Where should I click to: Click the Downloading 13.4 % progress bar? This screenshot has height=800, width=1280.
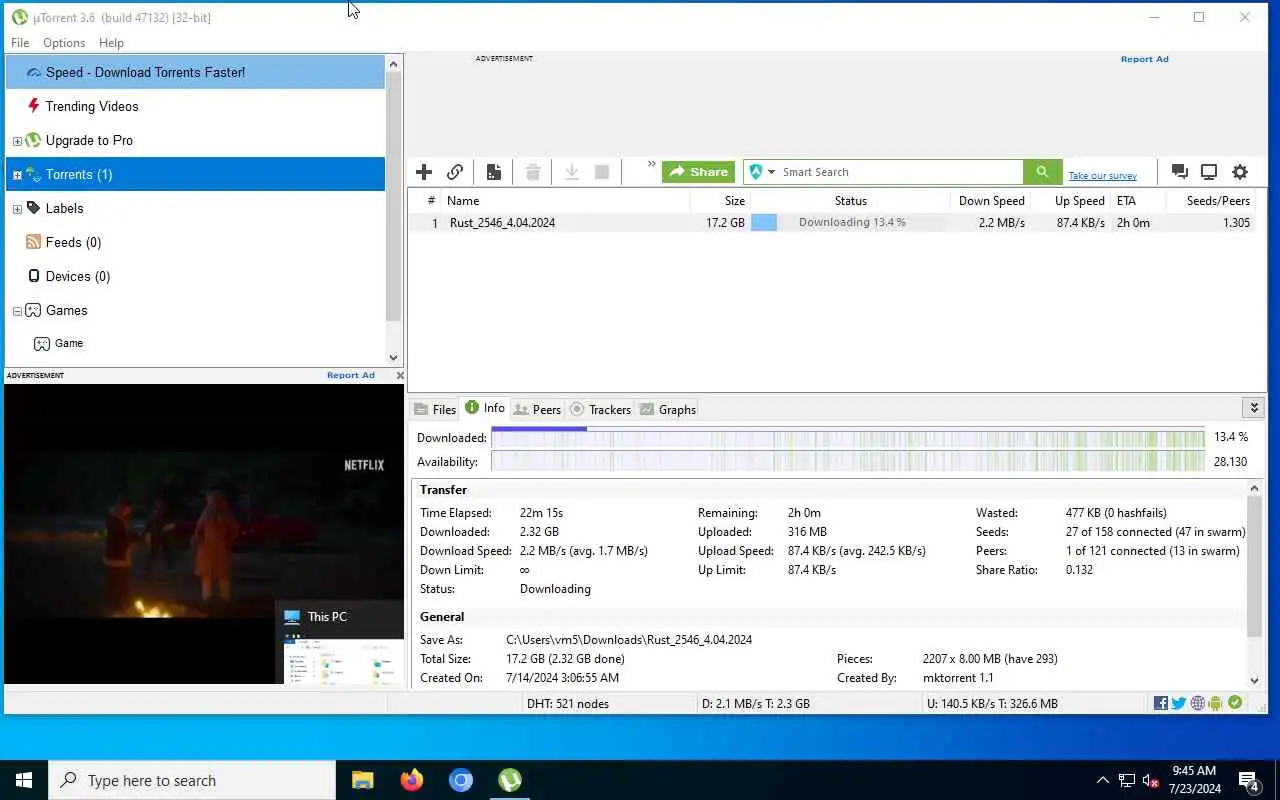pos(848,223)
